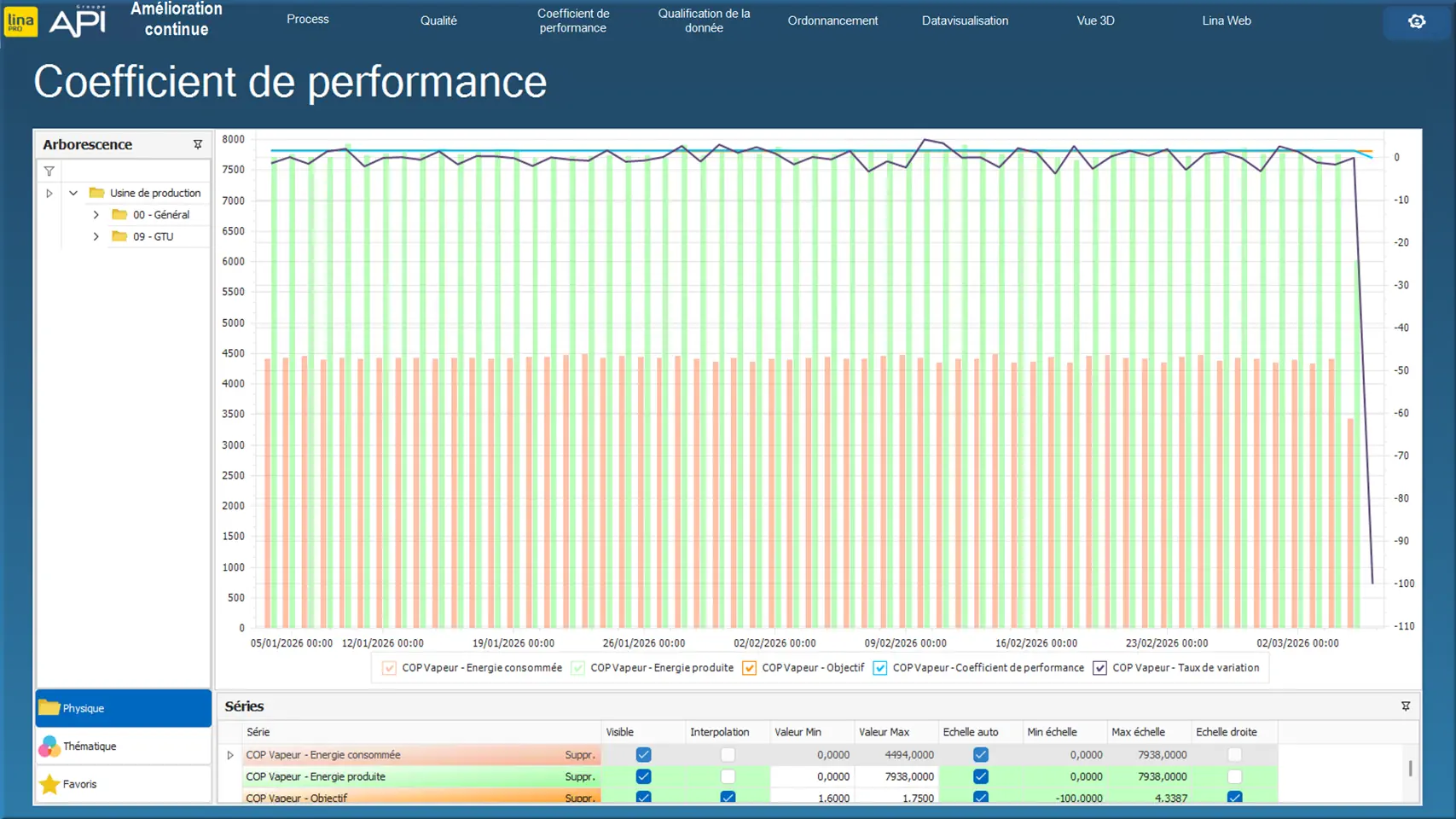Pin the Arborescence panel
Image resolution: width=1456 pixels, height=819 pixels.
click(x=198, y=145)
